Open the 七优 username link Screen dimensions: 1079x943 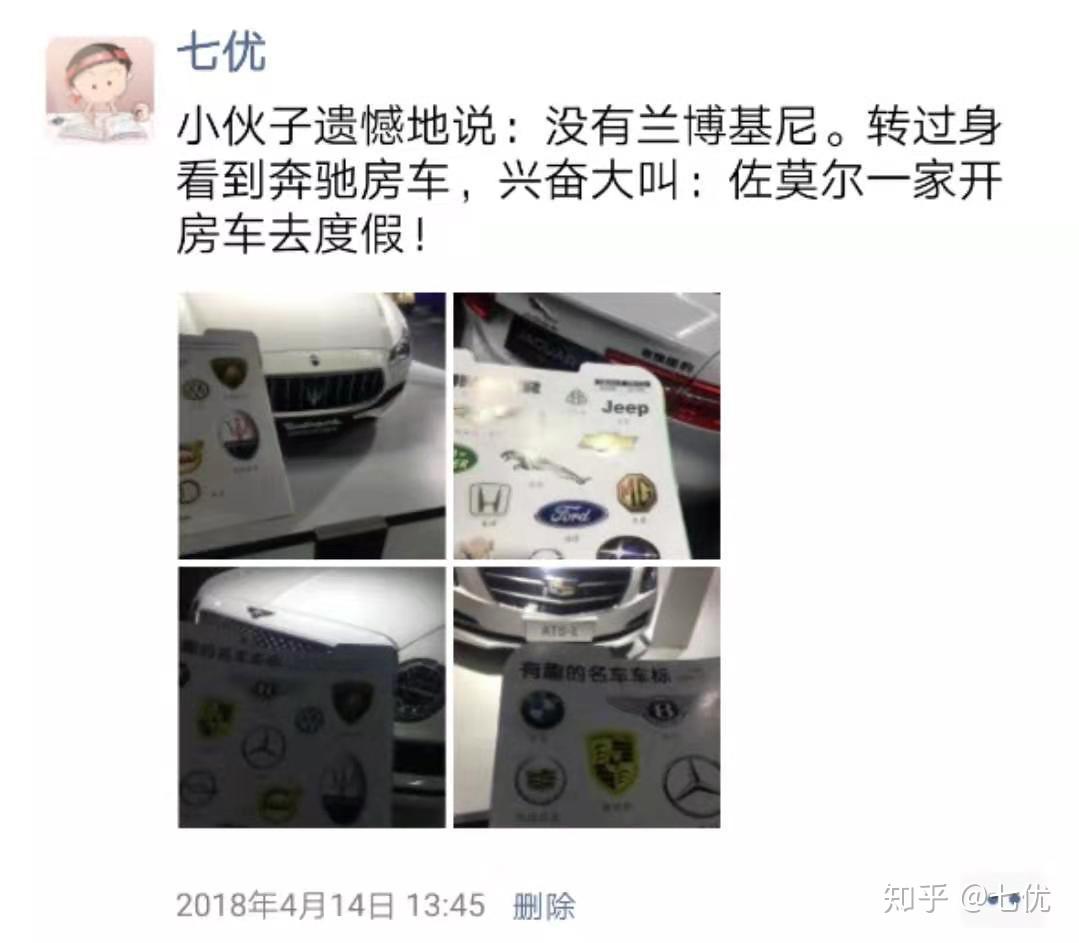222,52
